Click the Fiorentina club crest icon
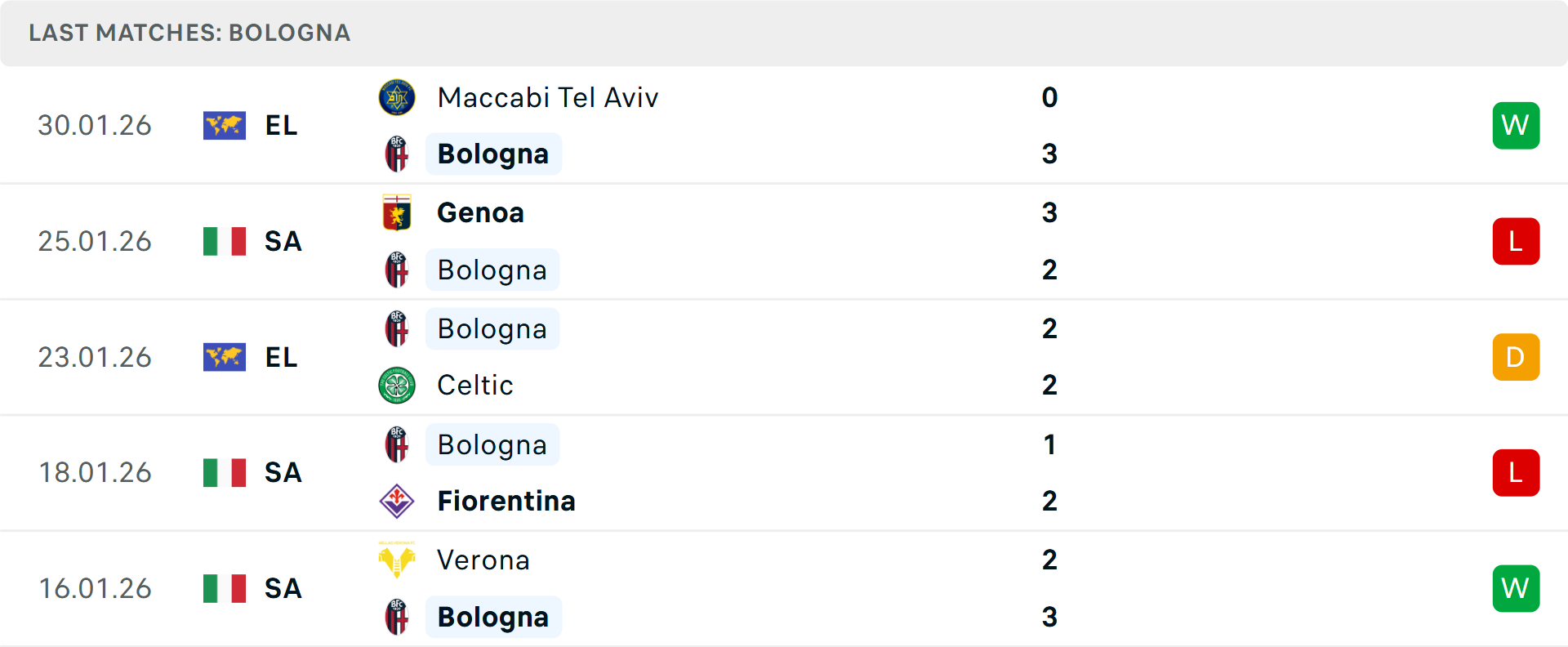1568x647 pixels. pyautogui.click(x=397, y=501)
